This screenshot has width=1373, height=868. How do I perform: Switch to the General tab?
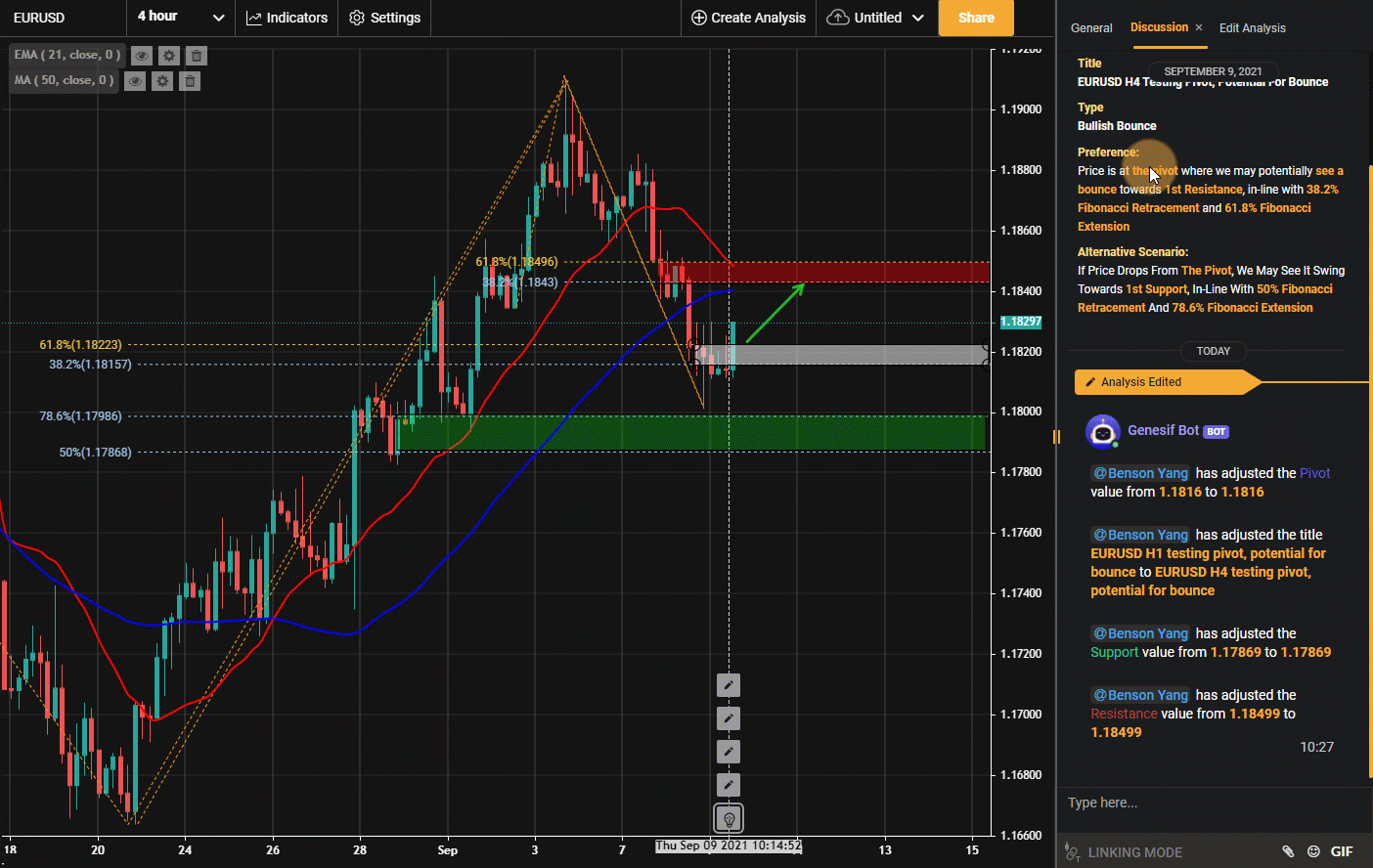click(x=1091, y=28)
